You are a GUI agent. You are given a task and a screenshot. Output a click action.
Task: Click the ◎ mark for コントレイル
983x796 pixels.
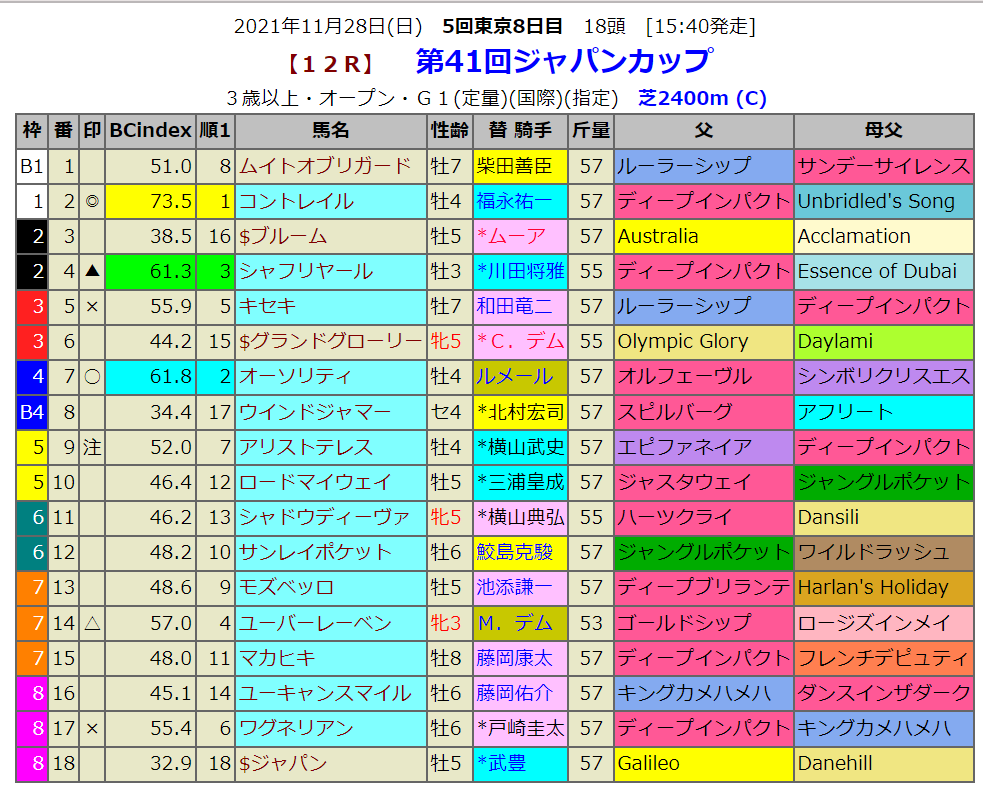click(x=92, y=202)
